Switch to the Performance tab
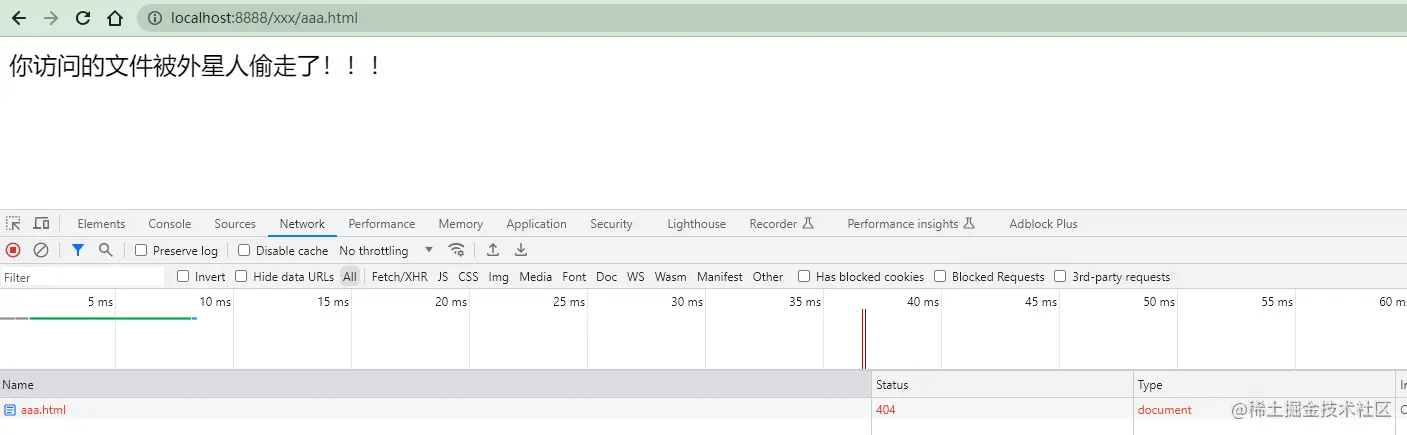 pyautogui.click(x=382, y=224)
